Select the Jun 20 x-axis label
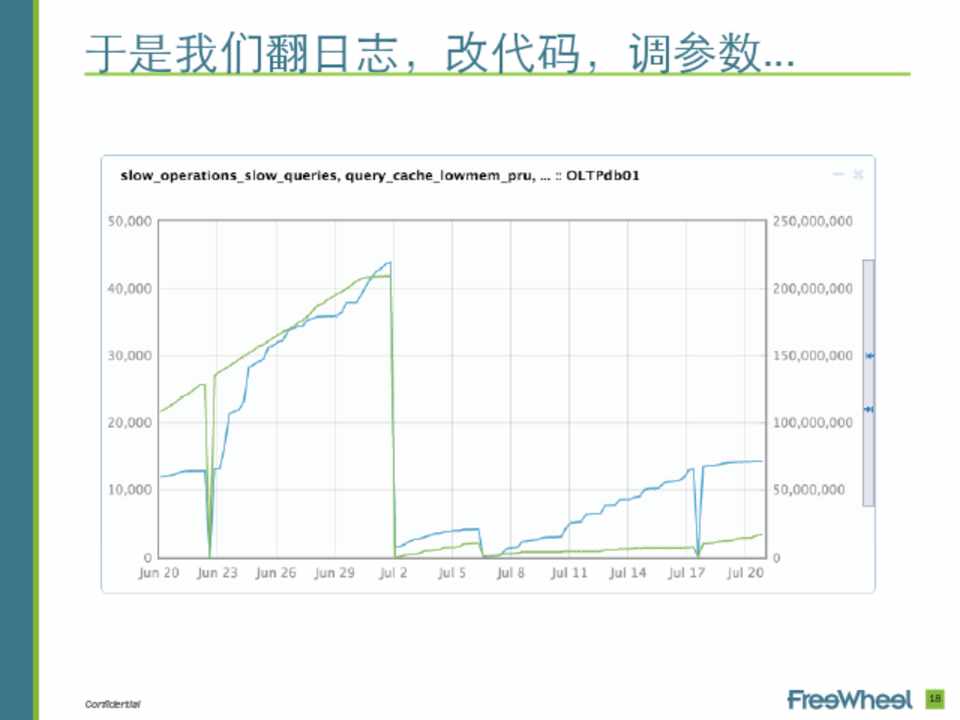The image size is (960, 720). (x=157, y=573)
